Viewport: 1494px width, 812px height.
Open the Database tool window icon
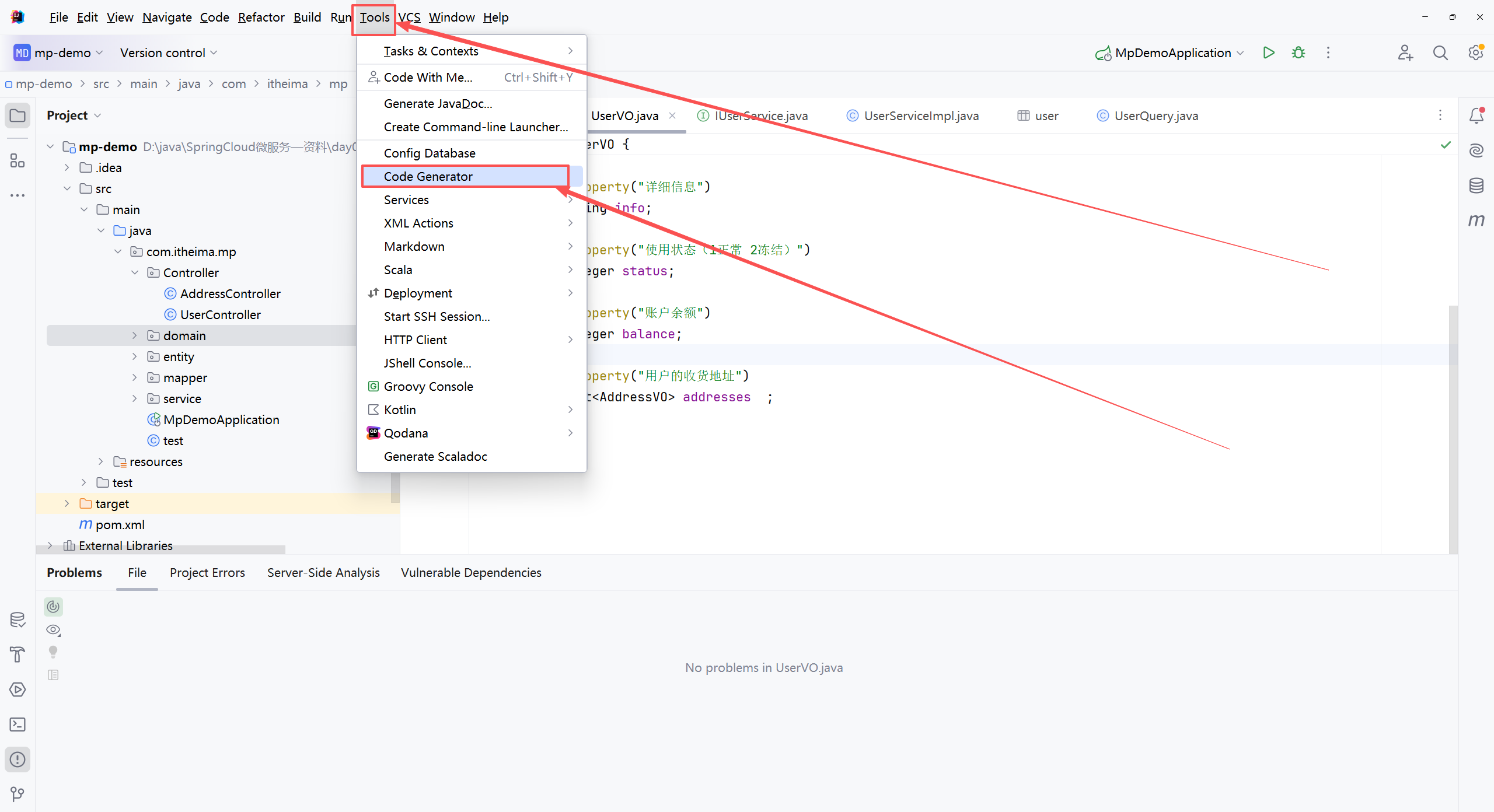1476,185
